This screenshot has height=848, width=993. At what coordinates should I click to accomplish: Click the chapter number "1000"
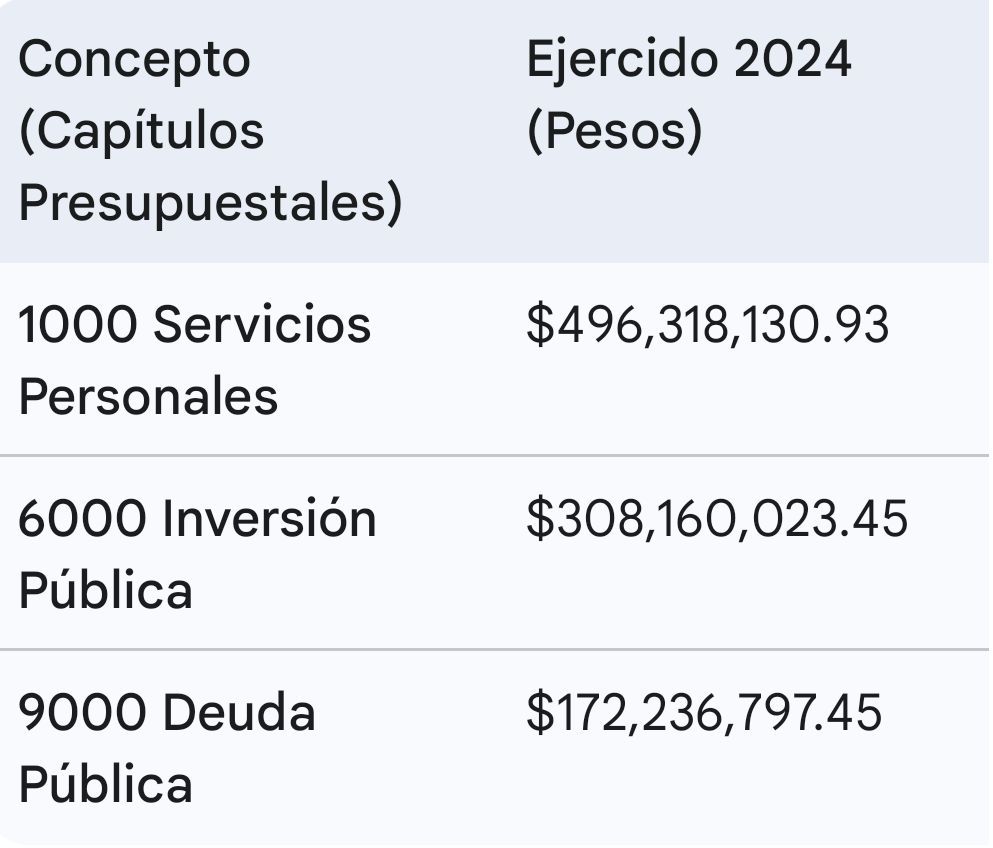coord(78,325)
